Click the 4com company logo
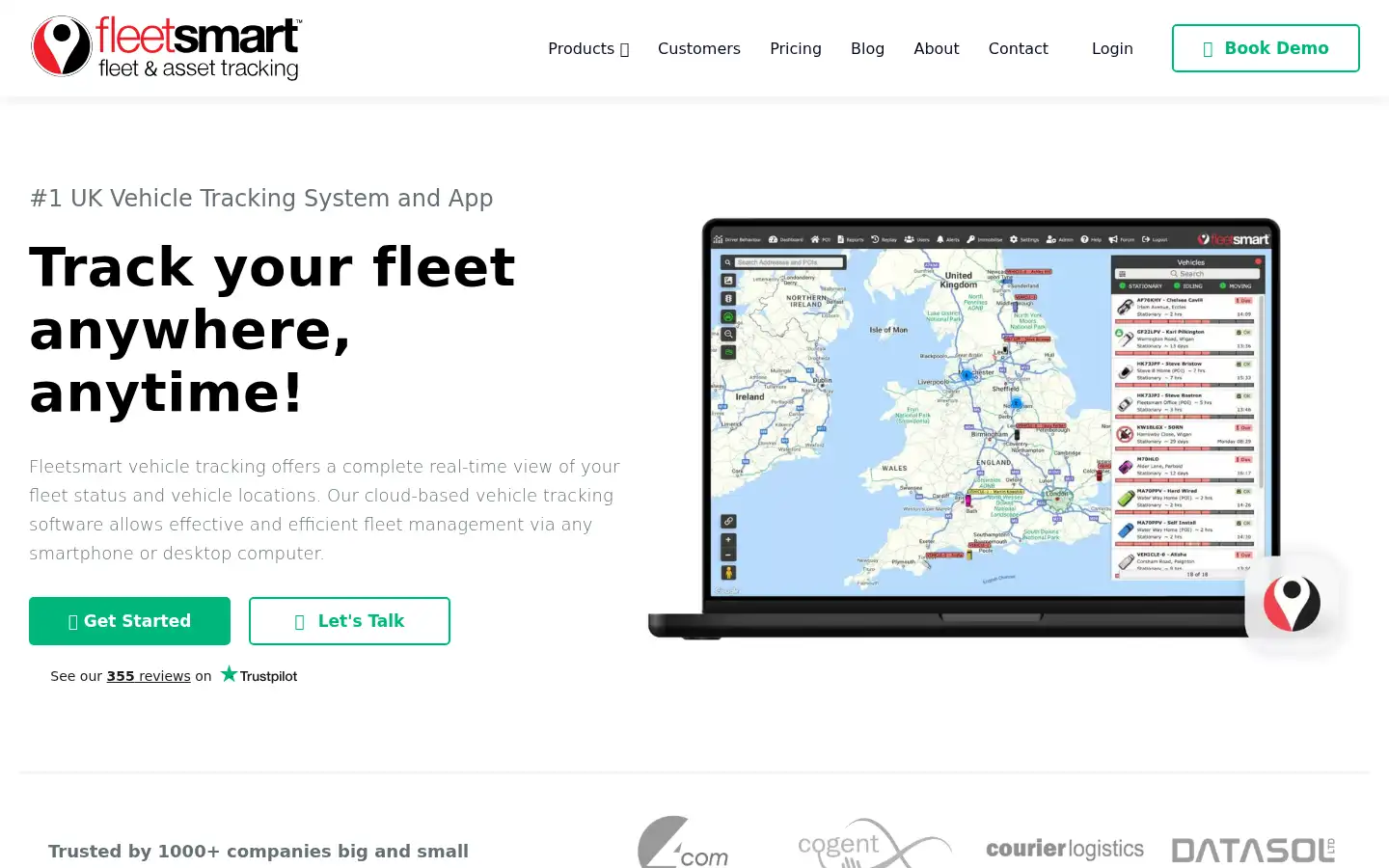Screen dimensions: 1389x868 point(683,844)
